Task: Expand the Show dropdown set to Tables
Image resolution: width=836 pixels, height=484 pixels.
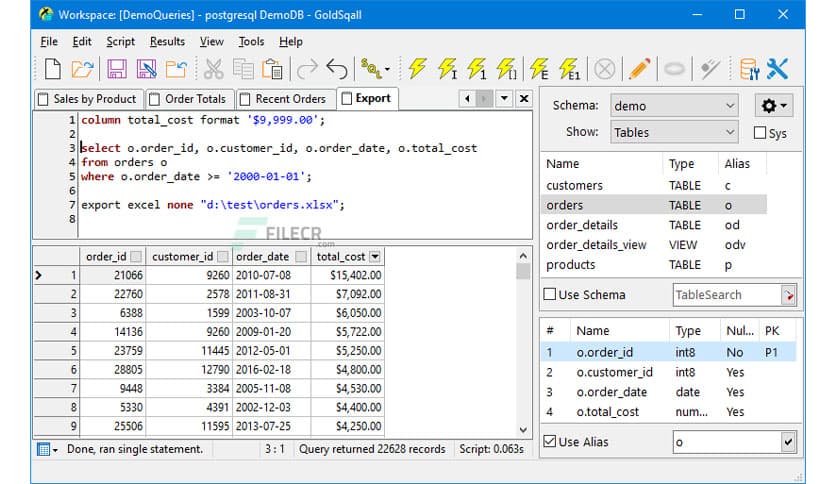Action: tap(673, 132)
